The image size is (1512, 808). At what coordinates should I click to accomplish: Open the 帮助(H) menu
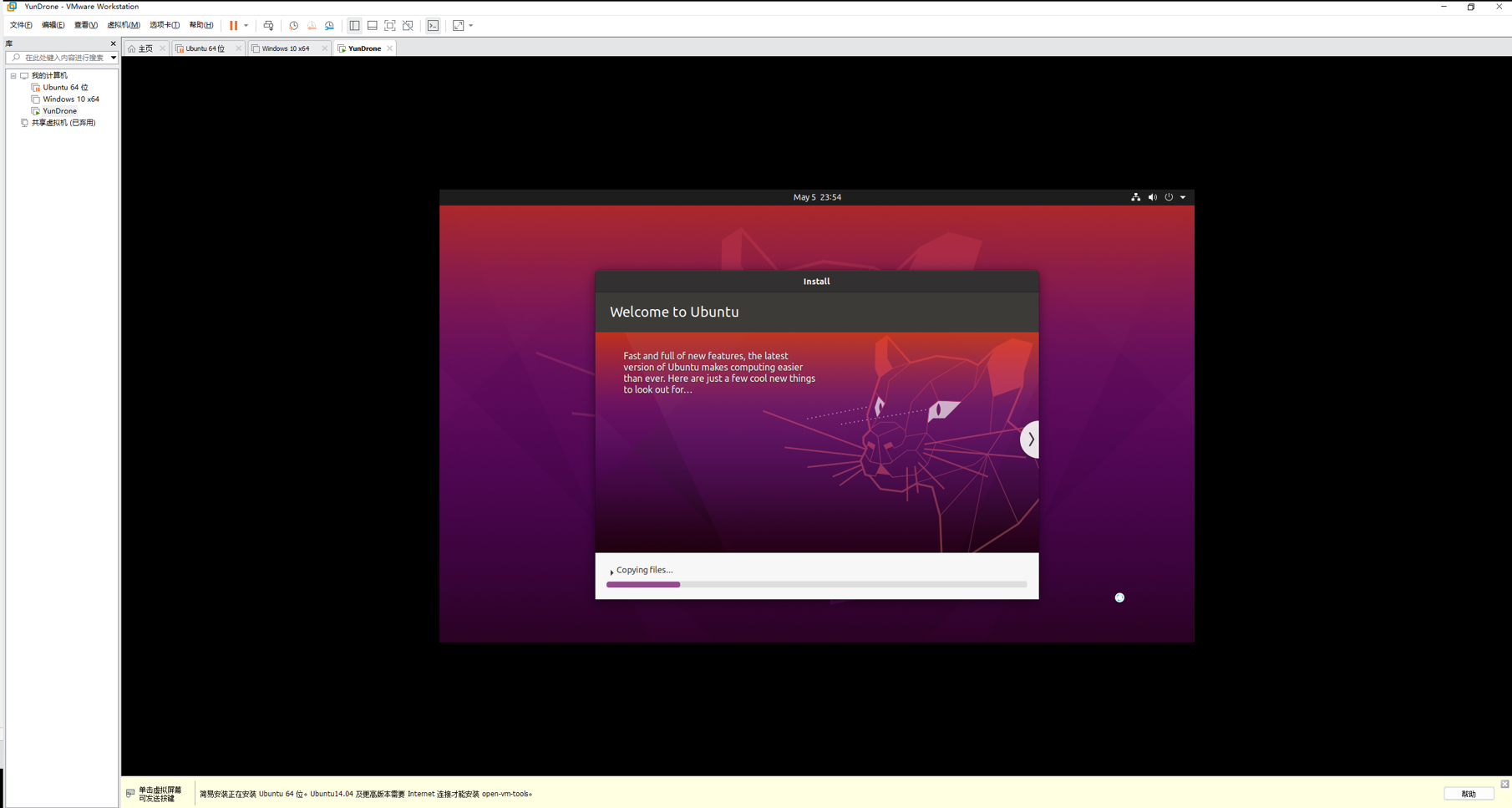click(201, 25)
